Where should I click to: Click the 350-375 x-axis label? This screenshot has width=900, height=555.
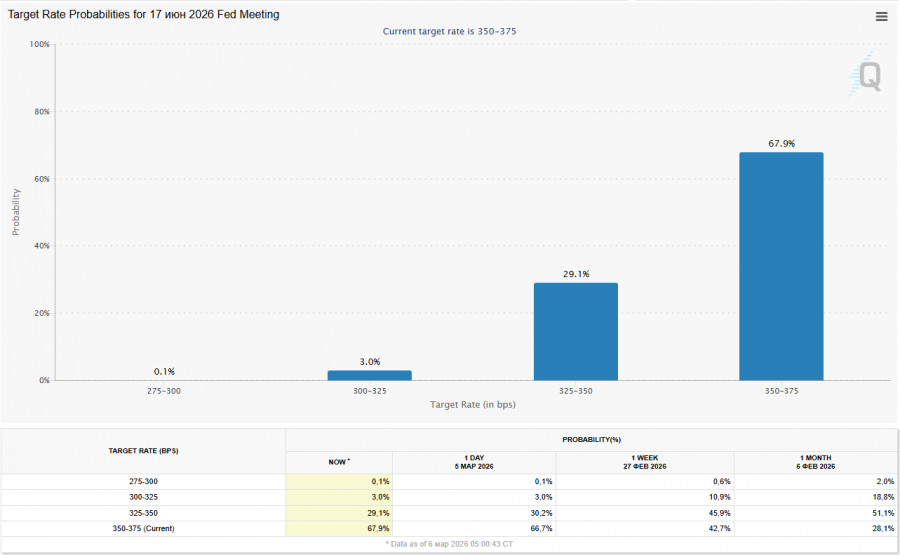(781, 391)
